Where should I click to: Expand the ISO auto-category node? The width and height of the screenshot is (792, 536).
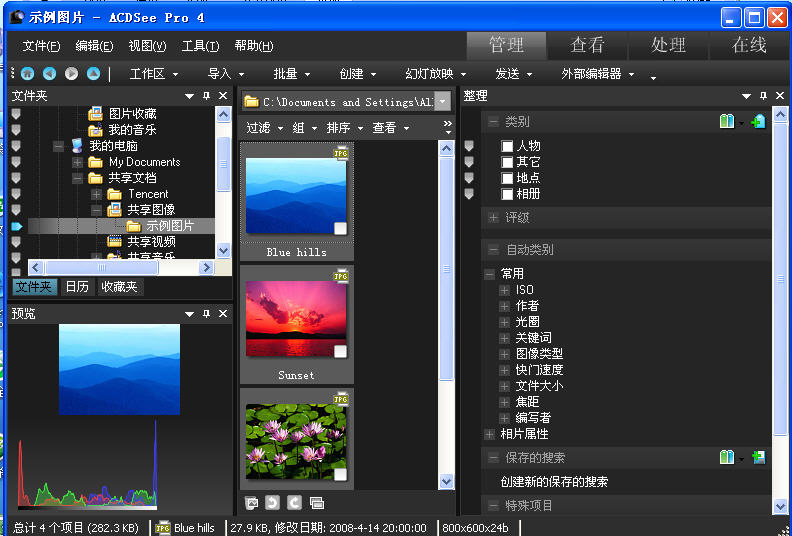click(505, 290)
